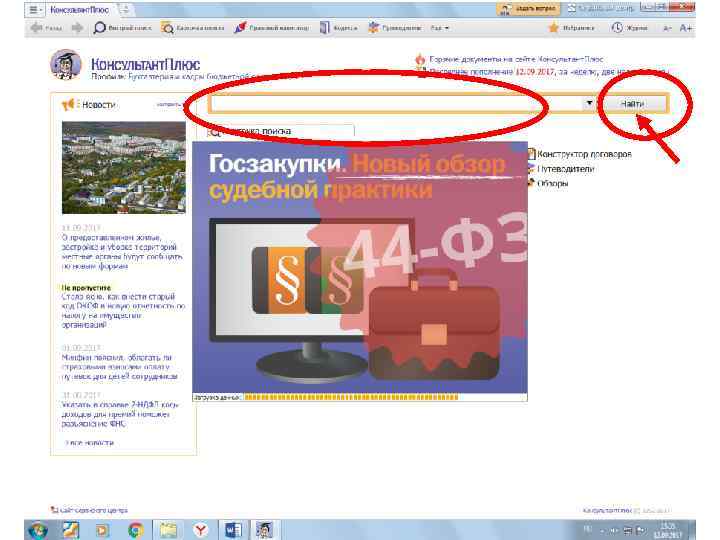720x540 pixels.
Task: Click the Загрузка данных progress bar
Action: pyautogui.click(x=351, y=397)
